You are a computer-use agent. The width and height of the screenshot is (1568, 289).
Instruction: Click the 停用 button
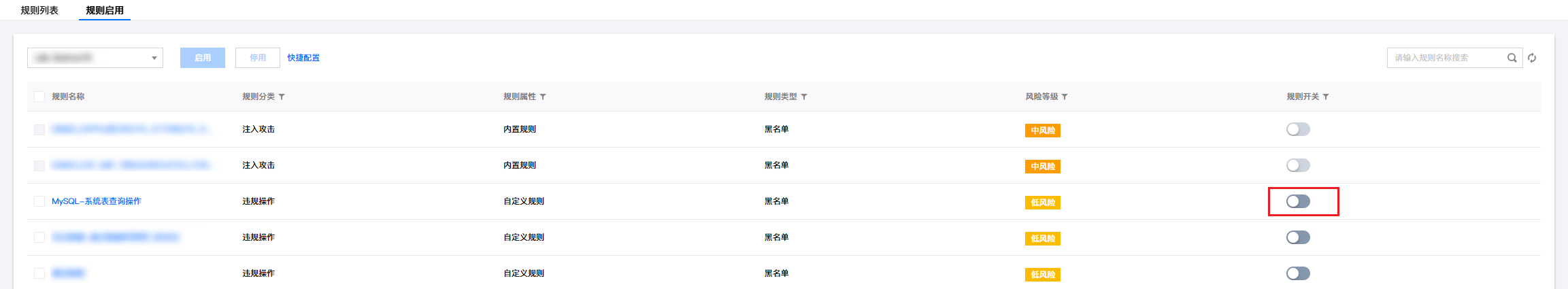(258, 58)
